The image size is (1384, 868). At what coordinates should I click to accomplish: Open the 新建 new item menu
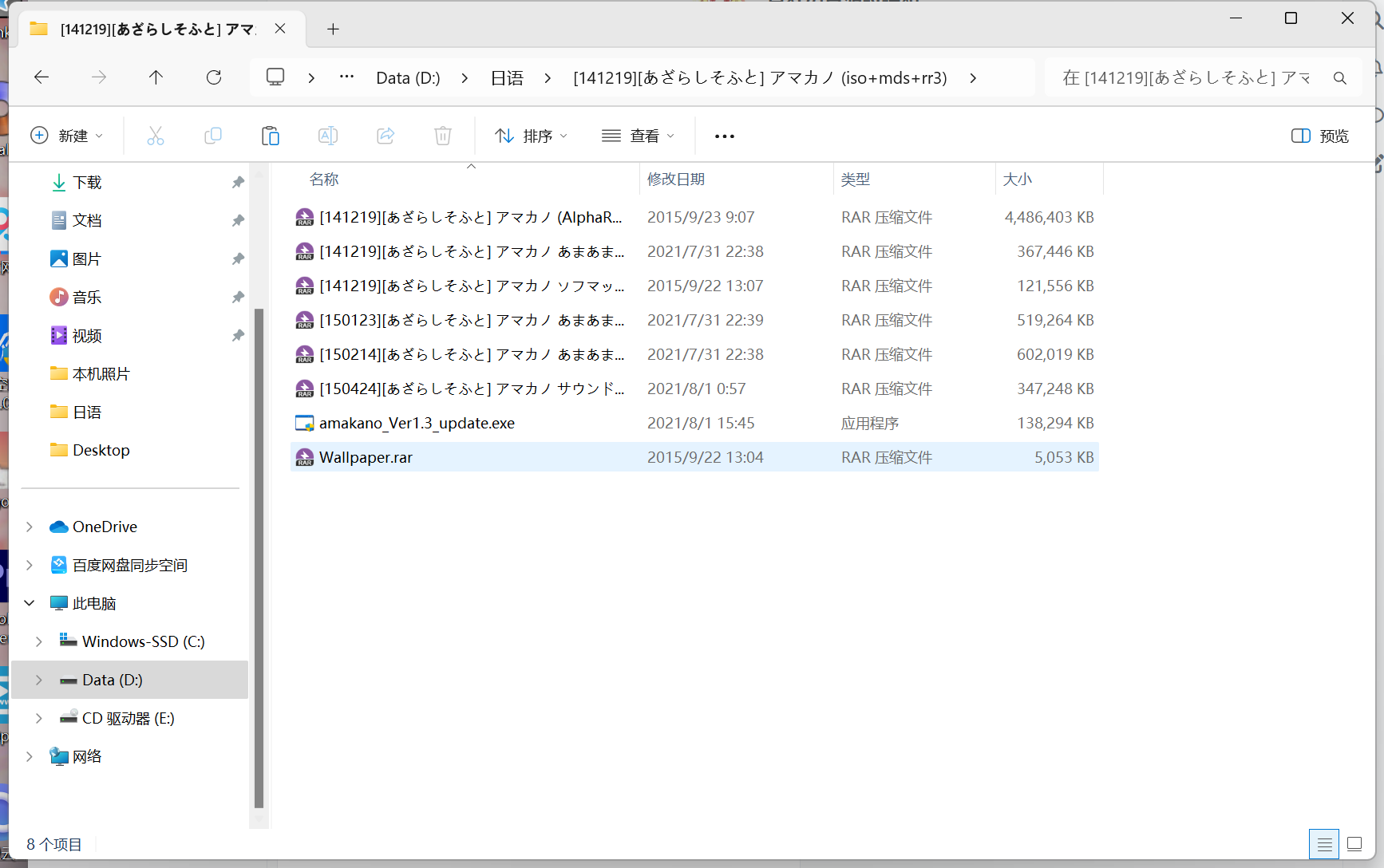[67, 136]
